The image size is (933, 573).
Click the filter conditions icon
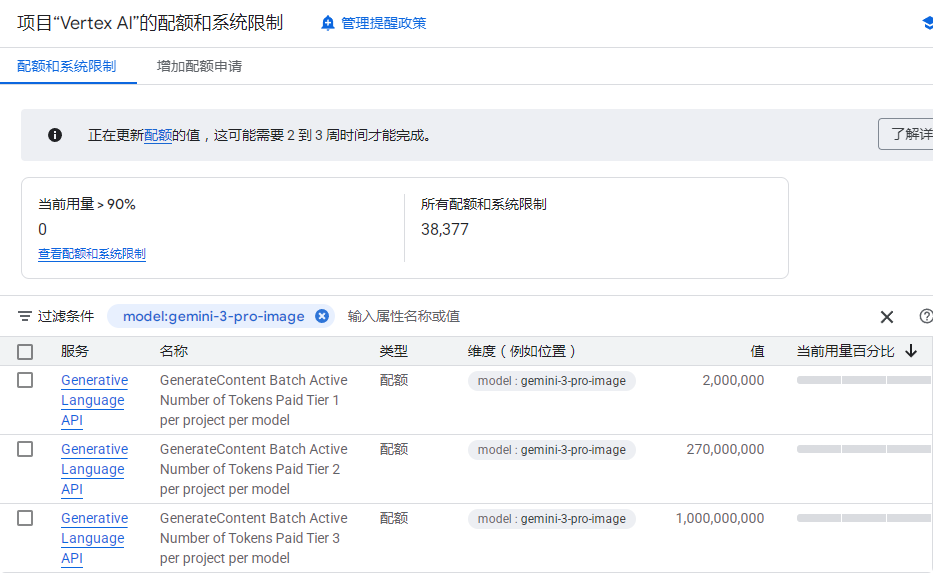tap(24, 316)
